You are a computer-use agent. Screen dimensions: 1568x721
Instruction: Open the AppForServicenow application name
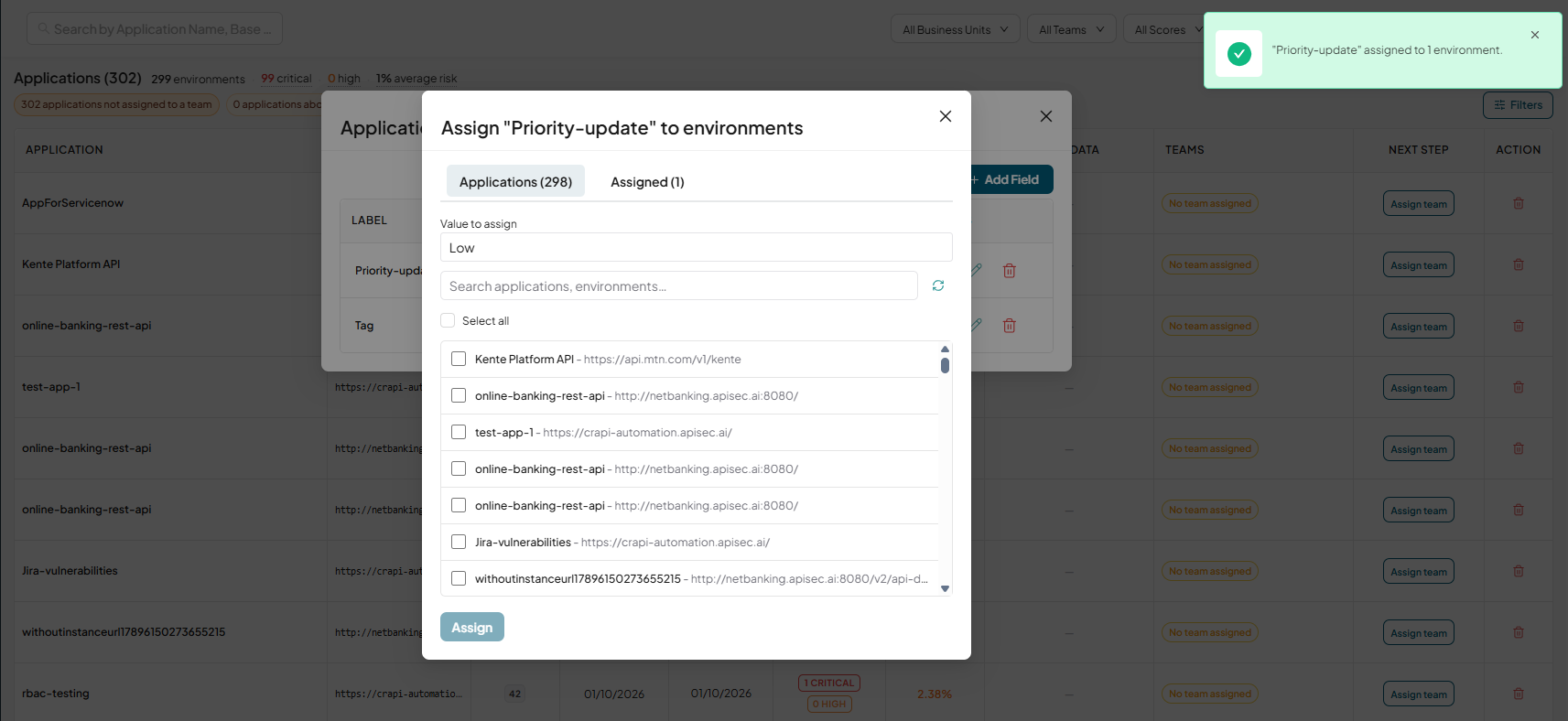click(73, 203)
